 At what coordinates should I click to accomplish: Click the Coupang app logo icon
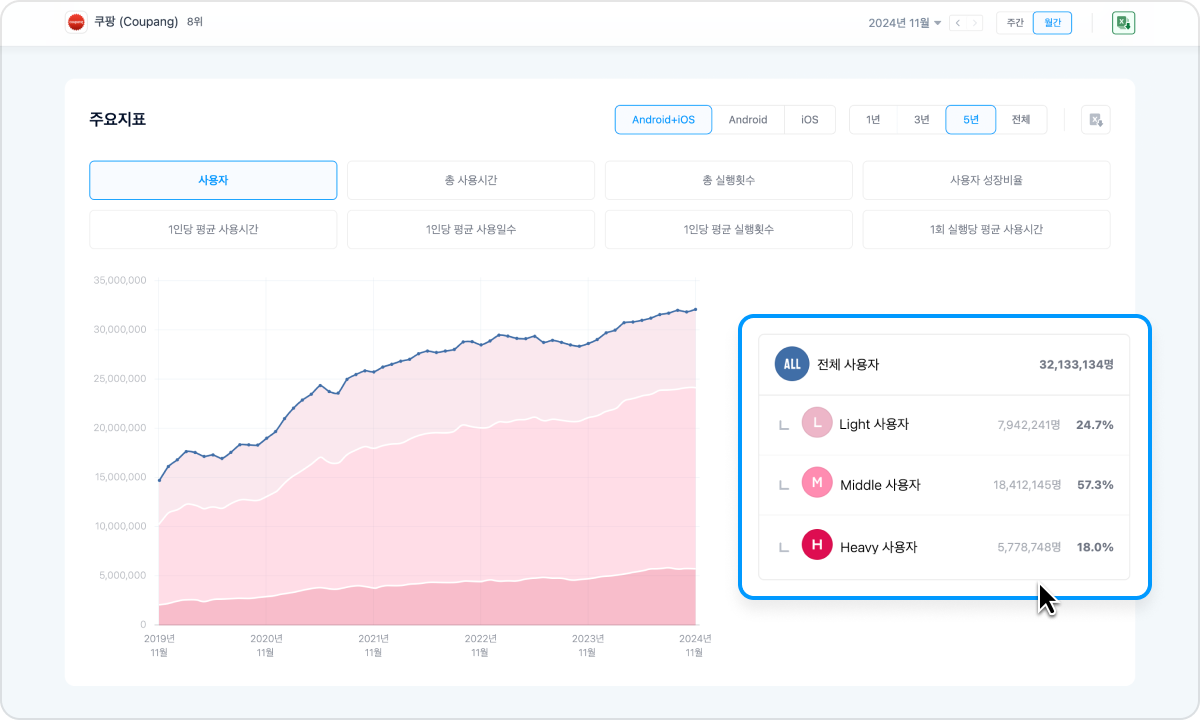click(76, 22)
